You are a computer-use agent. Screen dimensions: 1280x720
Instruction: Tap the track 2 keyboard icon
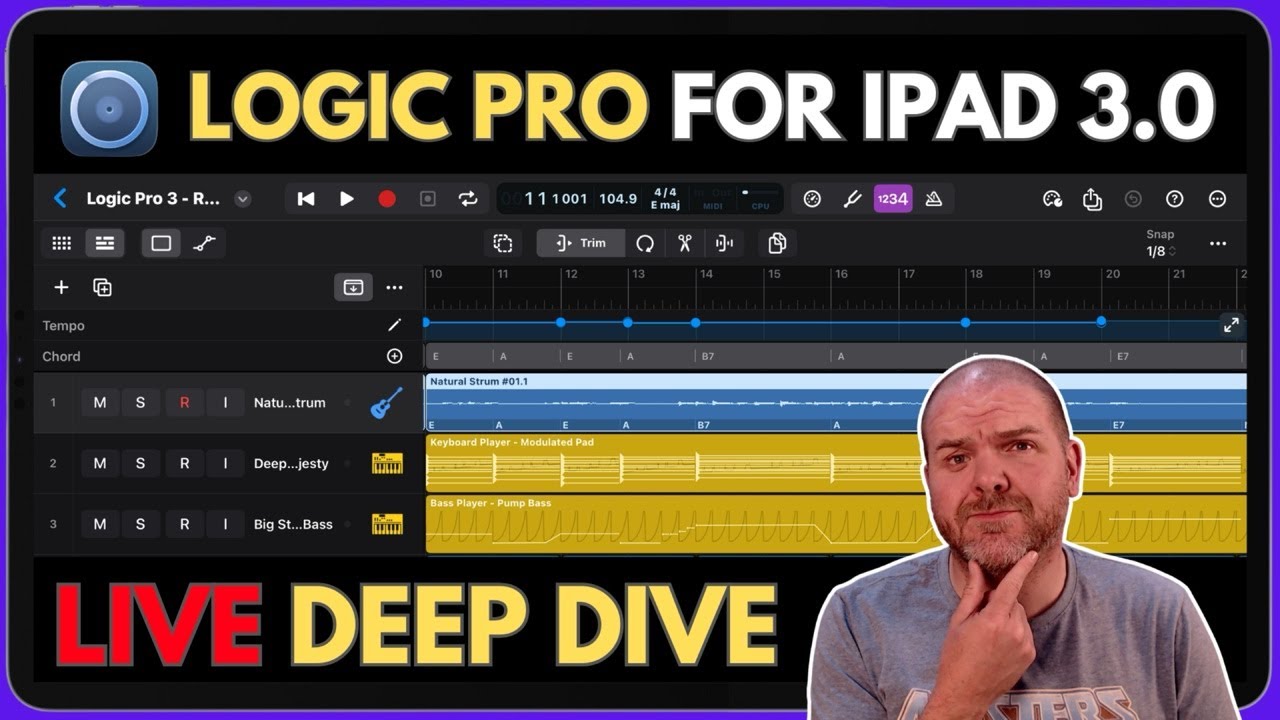point(387,464)
